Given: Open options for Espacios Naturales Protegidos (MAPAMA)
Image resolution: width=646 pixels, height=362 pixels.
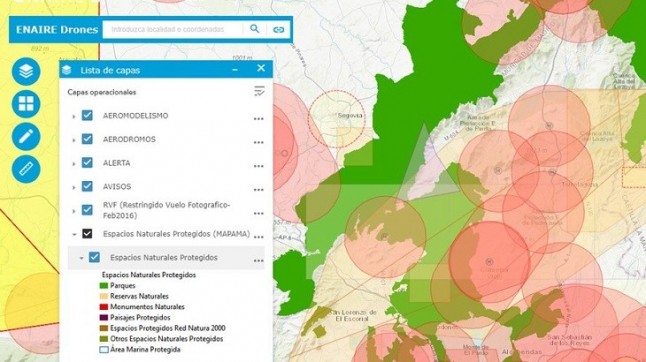Looking at the screenshot, I should tap(258, 237).
